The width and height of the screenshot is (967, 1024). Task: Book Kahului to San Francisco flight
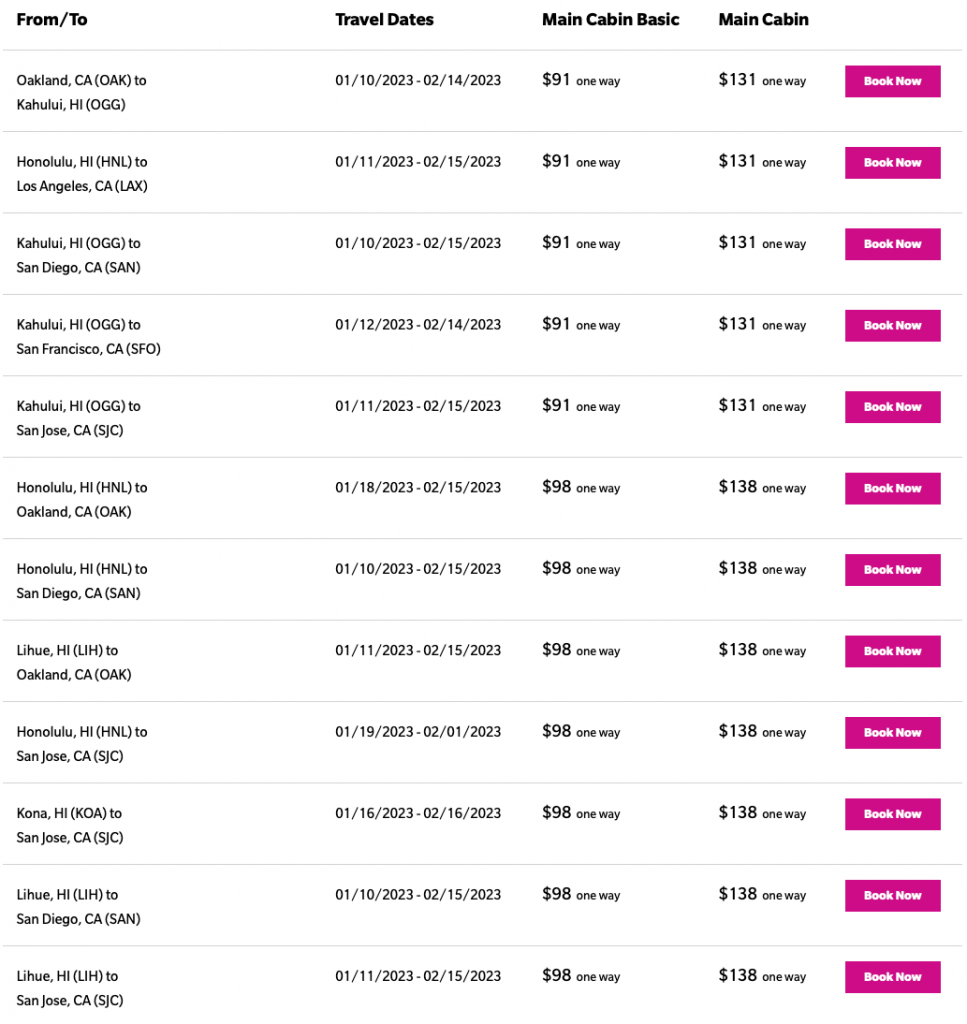[892, 325]
